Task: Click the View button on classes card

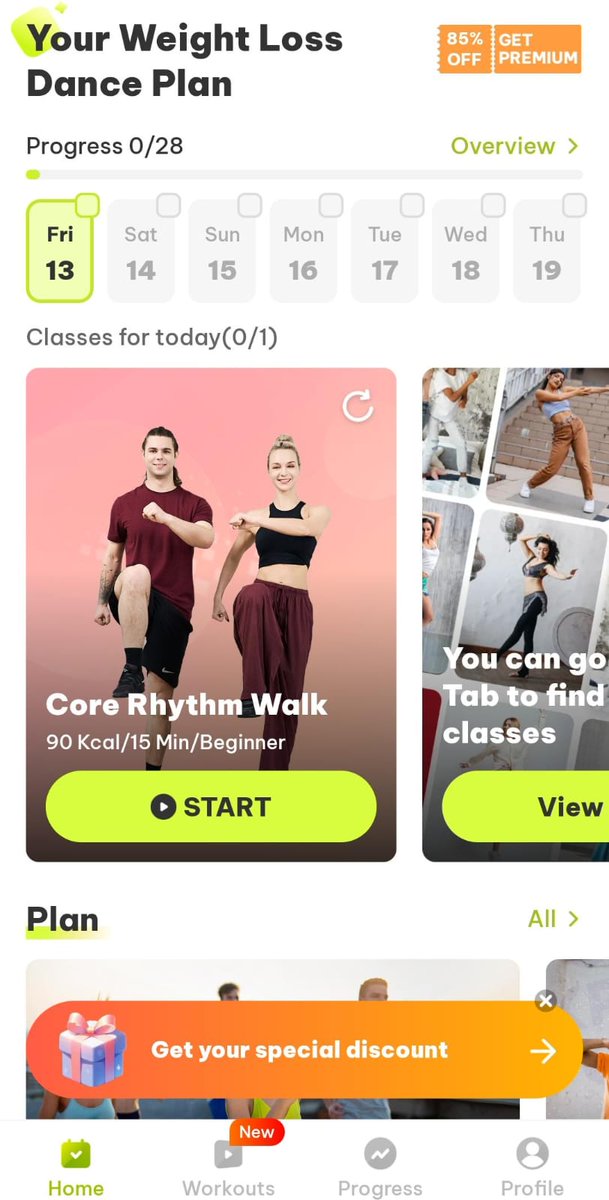Action: click(x=525, y=807)
